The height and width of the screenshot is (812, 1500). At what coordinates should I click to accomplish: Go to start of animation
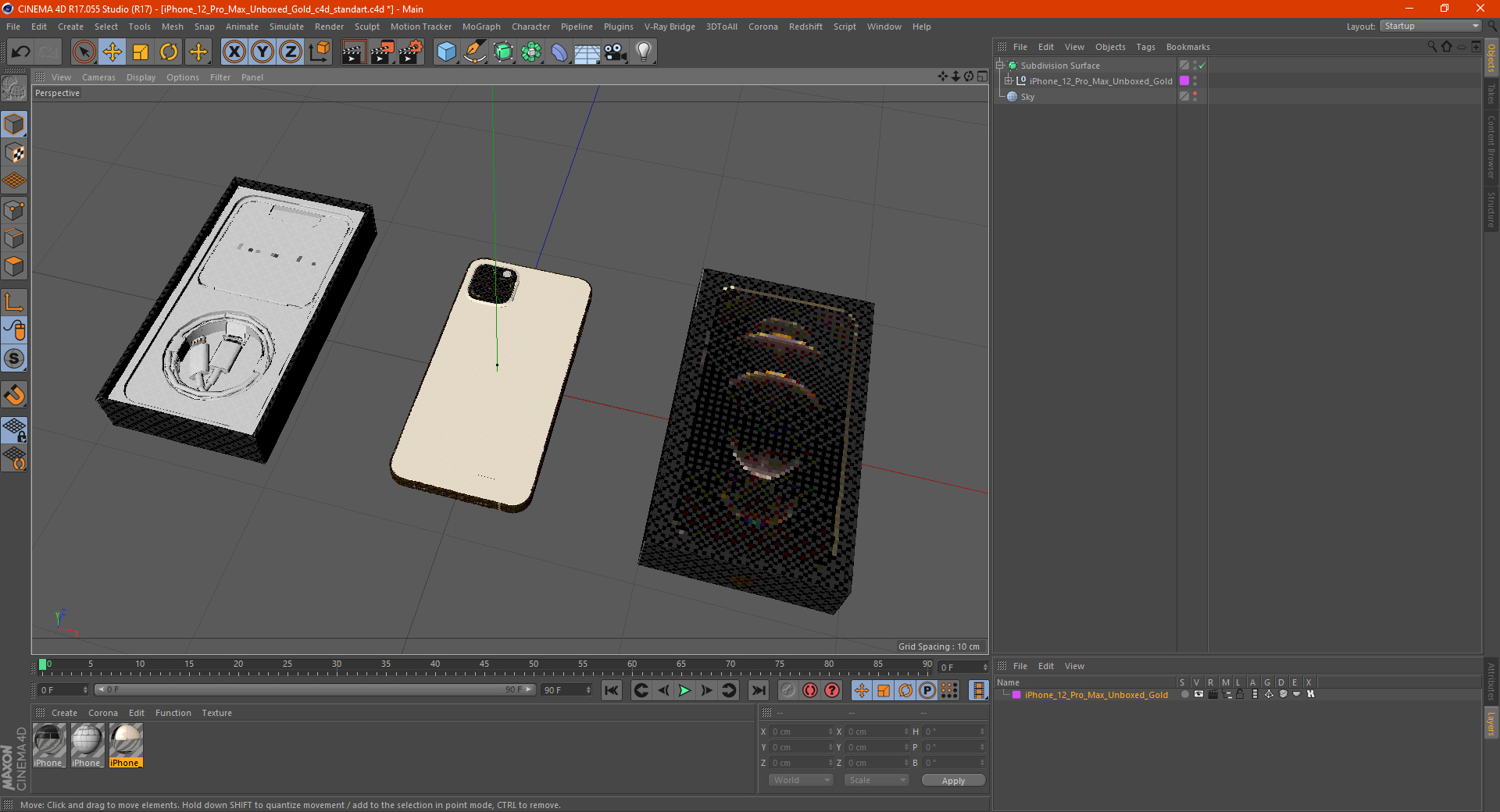coord(612,690)
